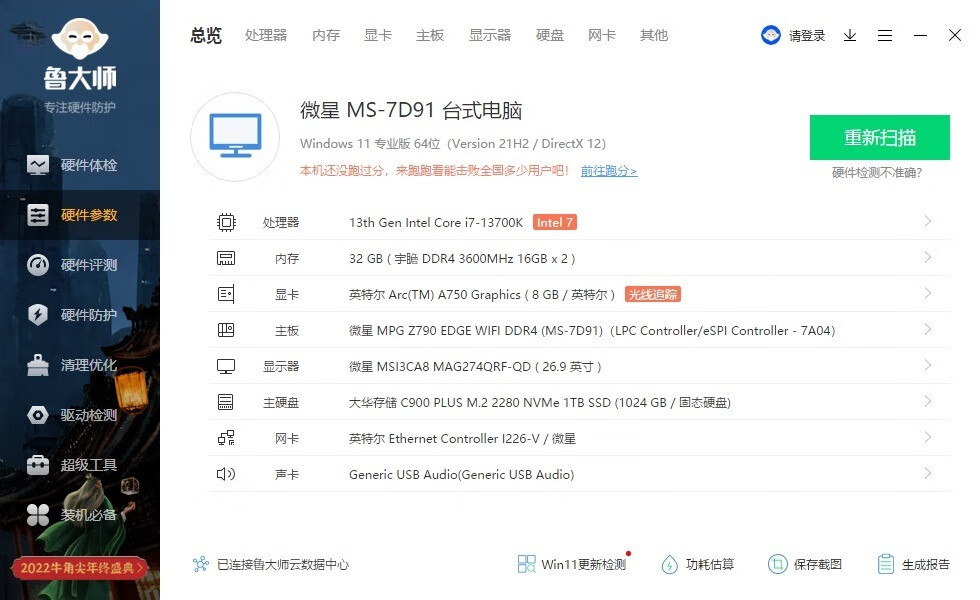Click the 鲁大师 logo avatar

80,39
